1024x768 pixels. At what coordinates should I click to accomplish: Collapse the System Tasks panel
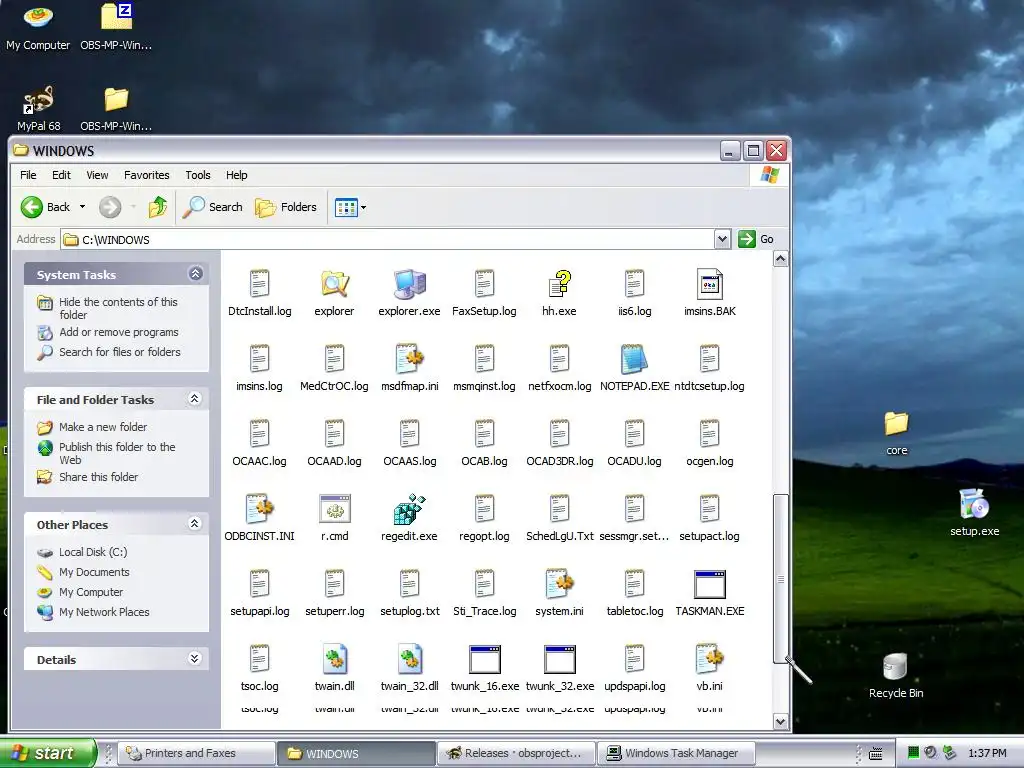(x=195, y=274)
